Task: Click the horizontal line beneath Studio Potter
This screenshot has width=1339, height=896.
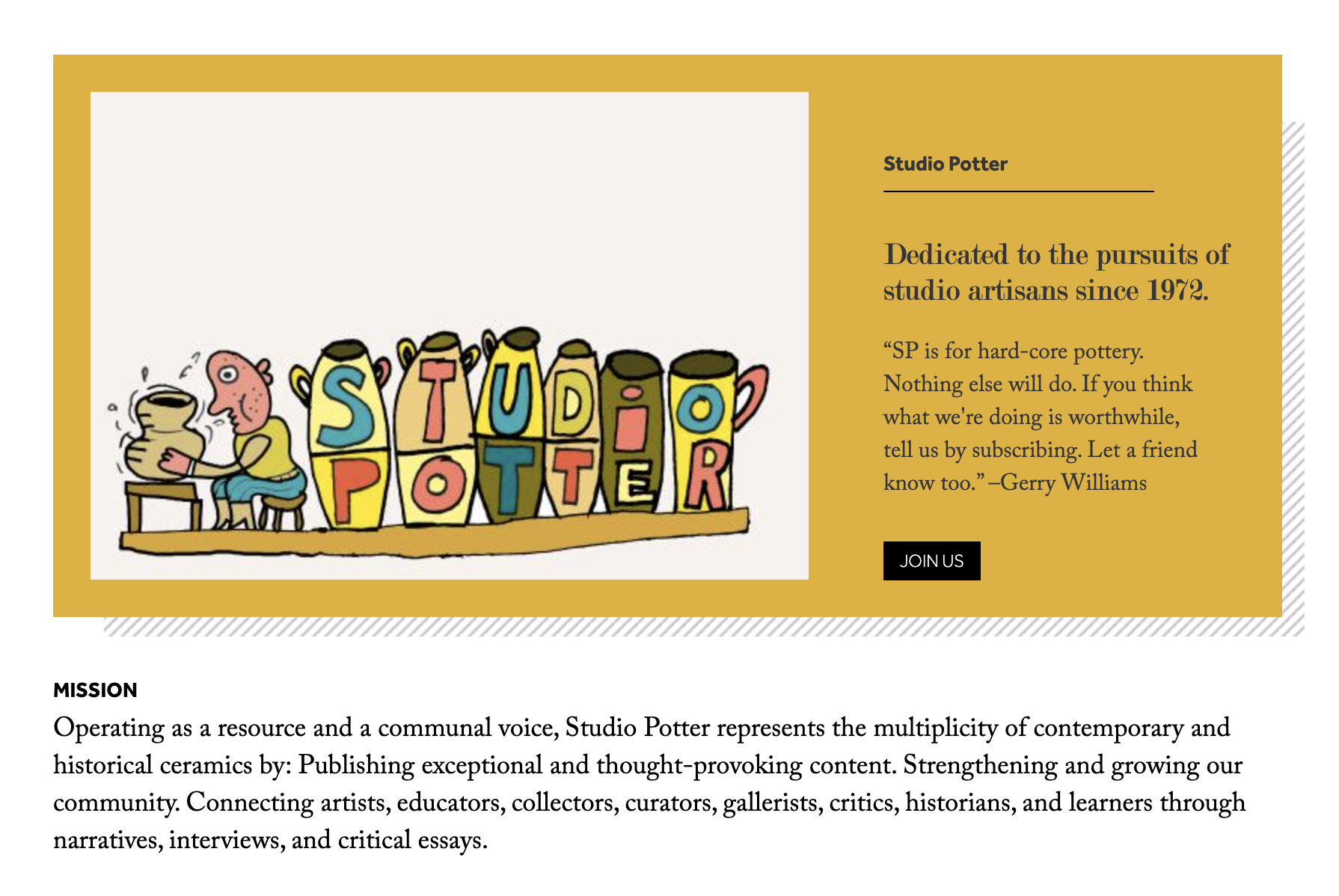Action: (x=1018, y=191)
